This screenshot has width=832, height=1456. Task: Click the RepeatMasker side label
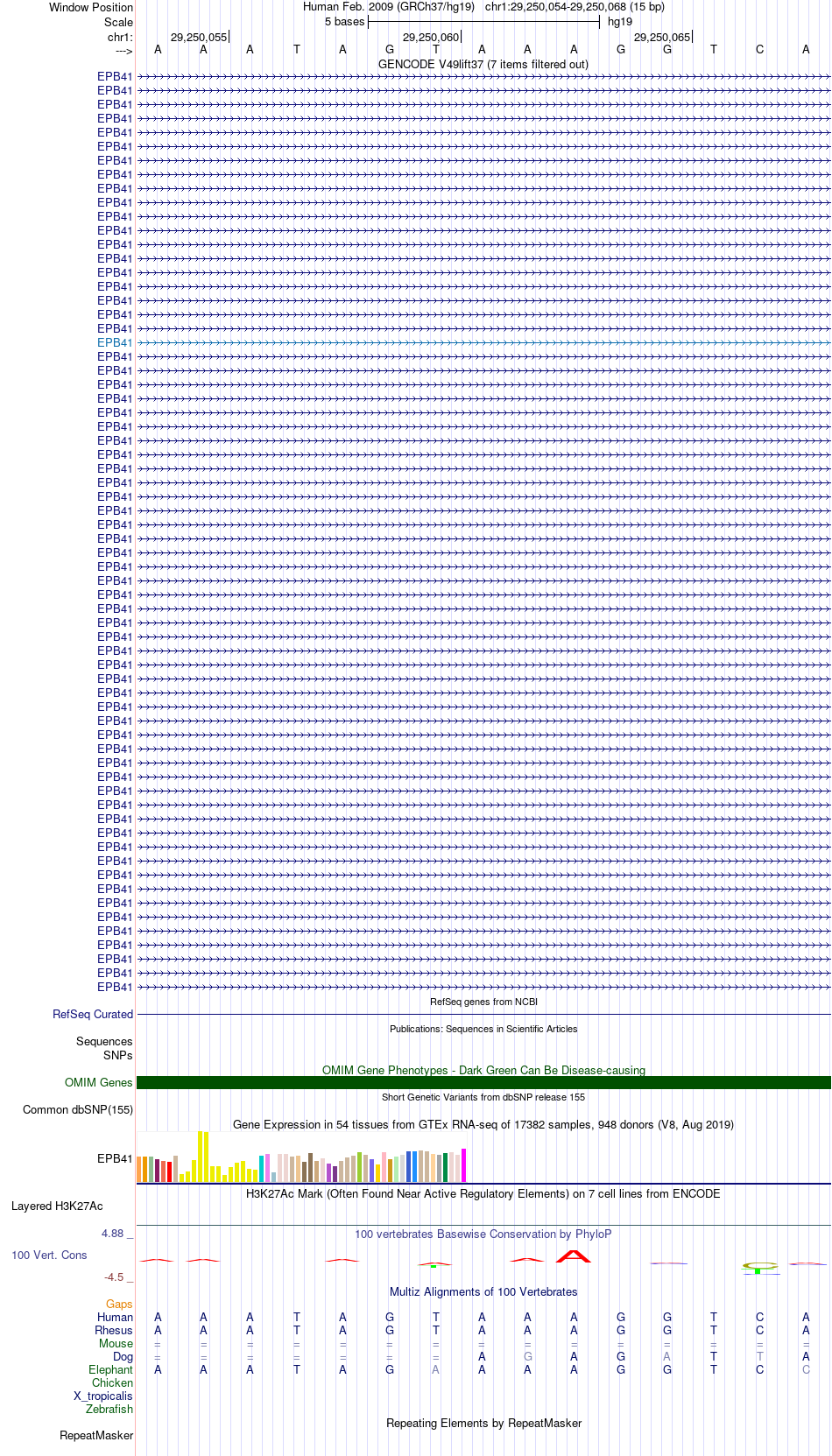(x=96, y=1435)
